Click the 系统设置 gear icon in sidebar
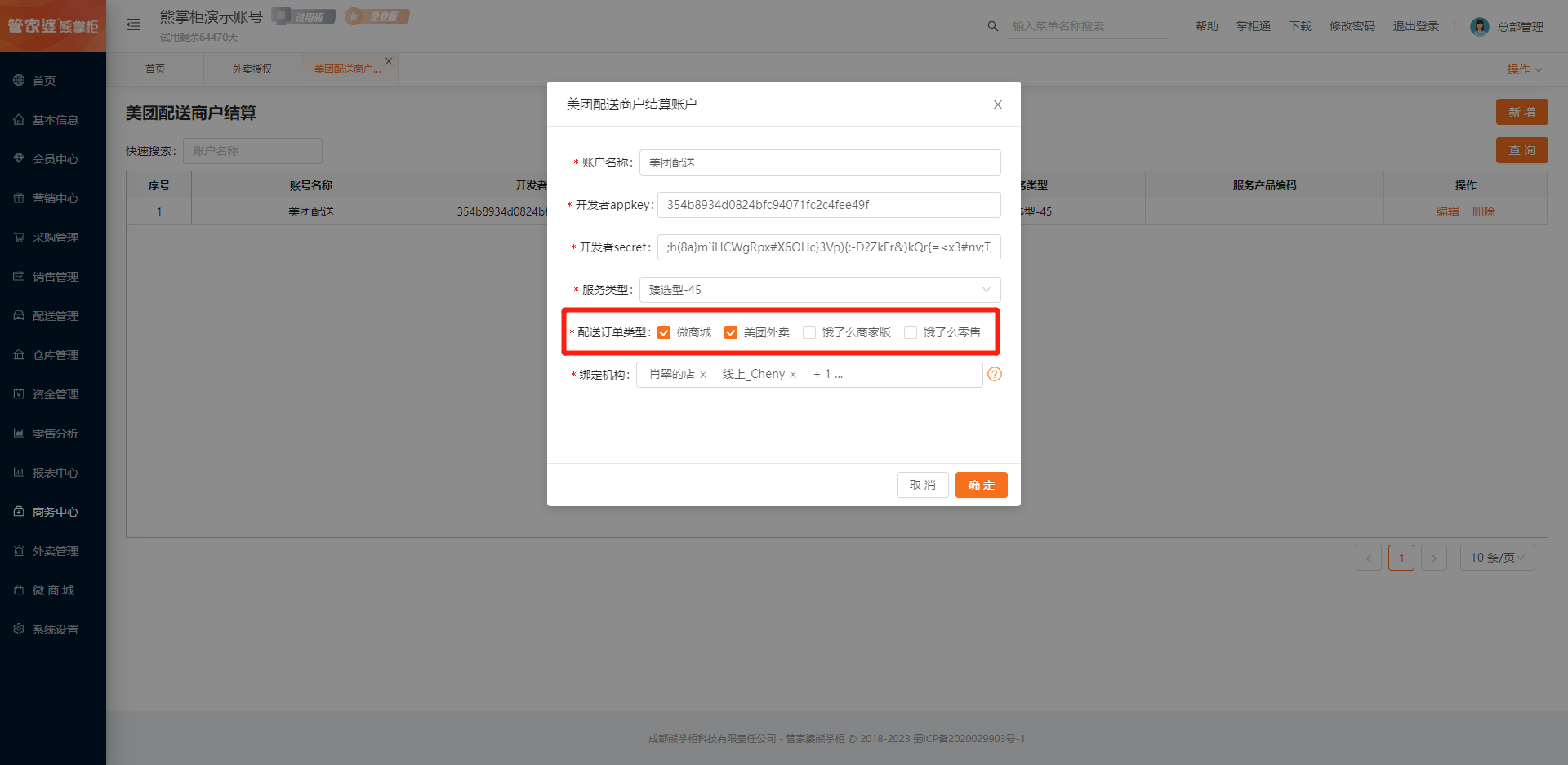Screen dimensions: 1568x765 point(19,629)
